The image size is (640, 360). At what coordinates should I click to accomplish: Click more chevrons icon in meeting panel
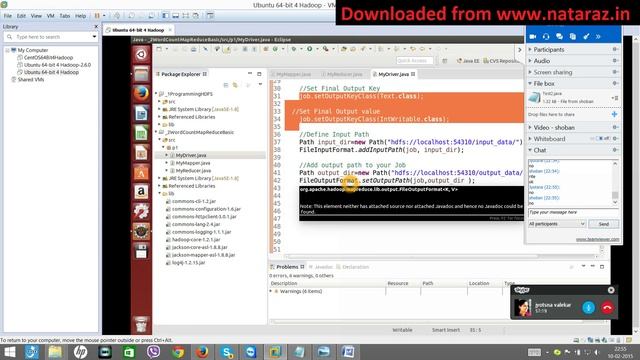pos(598,37)
